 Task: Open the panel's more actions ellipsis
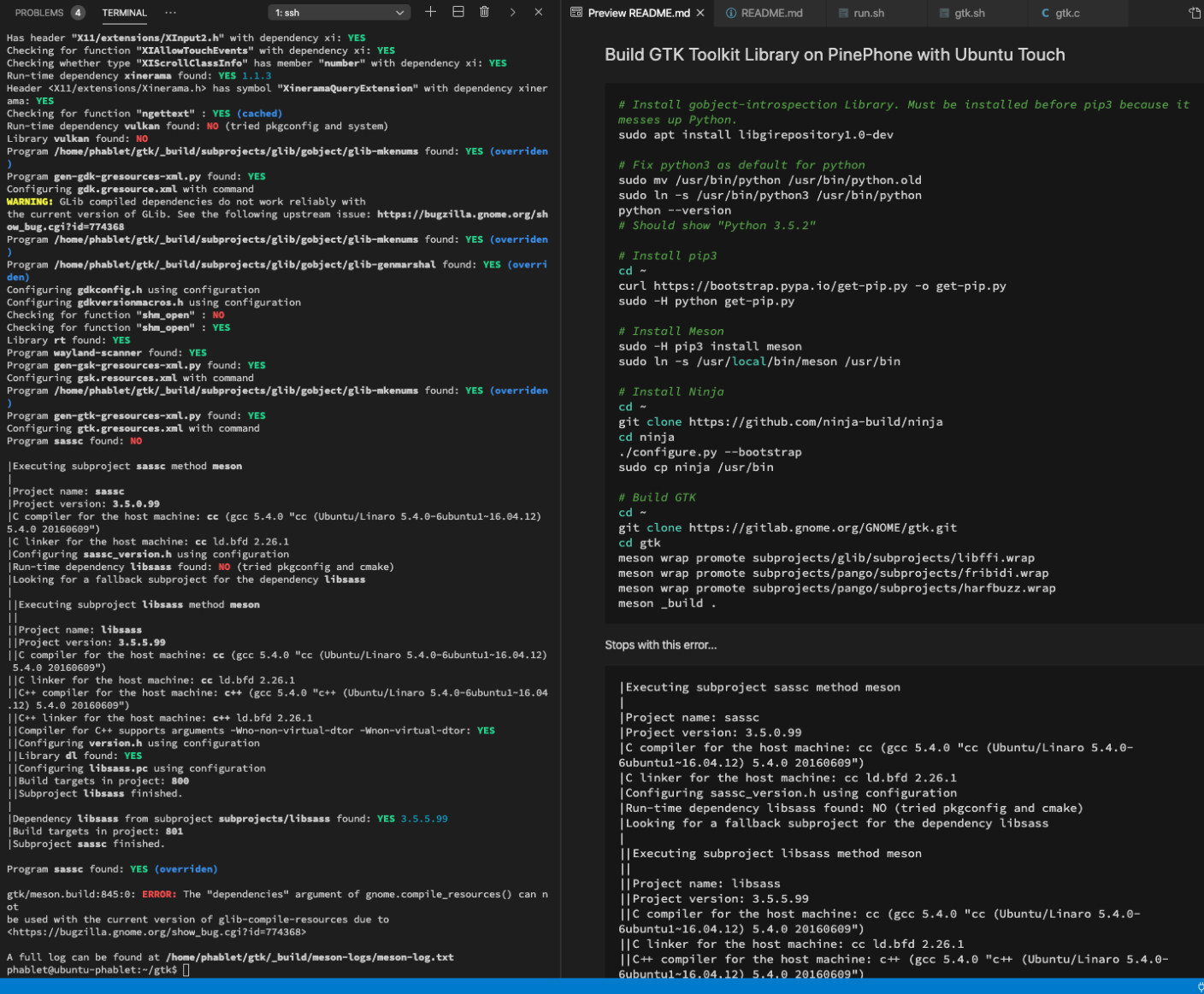pos(170,13)
